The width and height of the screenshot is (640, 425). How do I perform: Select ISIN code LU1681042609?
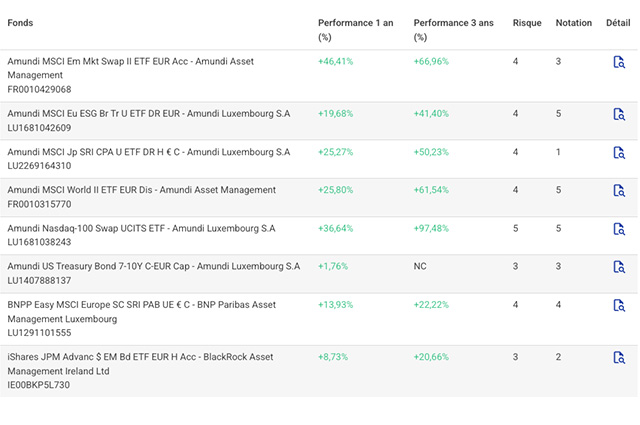(39, 128)
